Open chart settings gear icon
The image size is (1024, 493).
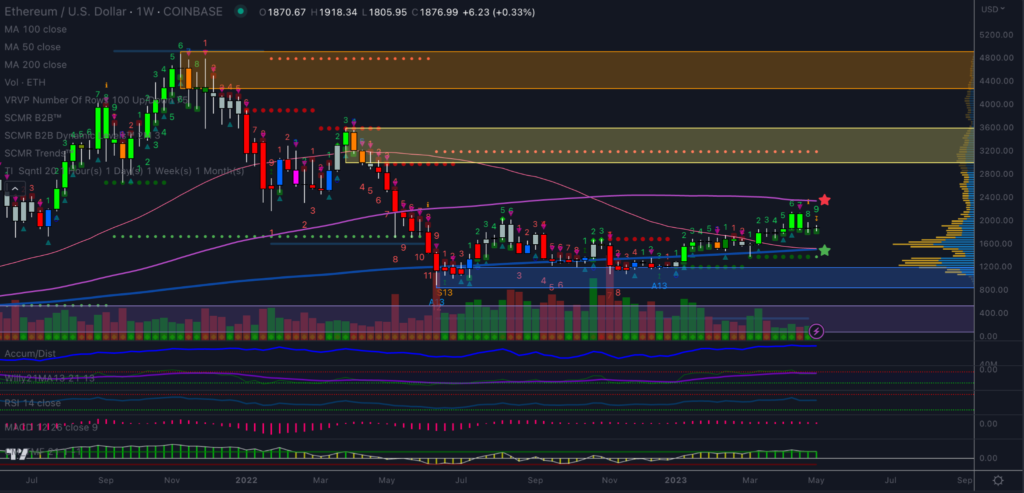pyautogui.click(x=999, y=480)
